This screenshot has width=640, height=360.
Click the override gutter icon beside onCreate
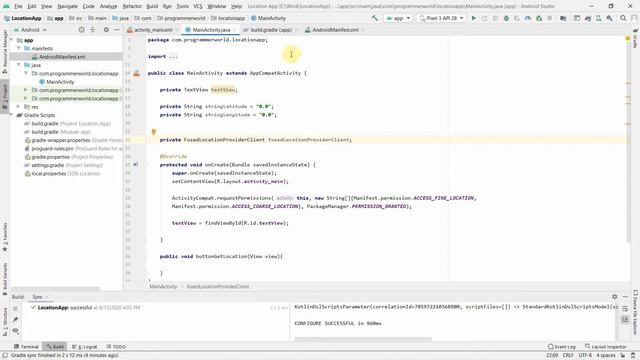[x=136, y=164]
